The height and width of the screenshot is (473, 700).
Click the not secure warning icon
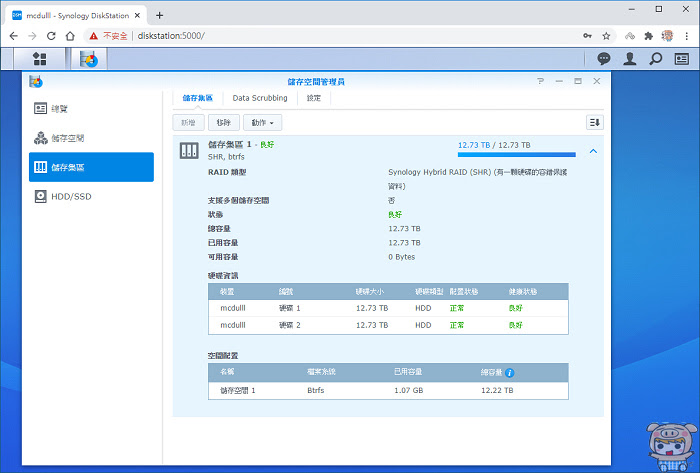[93, 36]
